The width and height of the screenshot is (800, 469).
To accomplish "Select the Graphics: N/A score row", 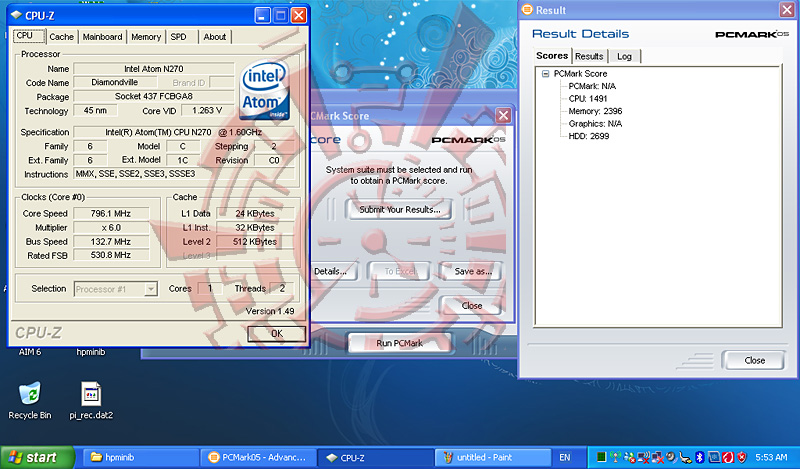I will click(x=595, y=124).
